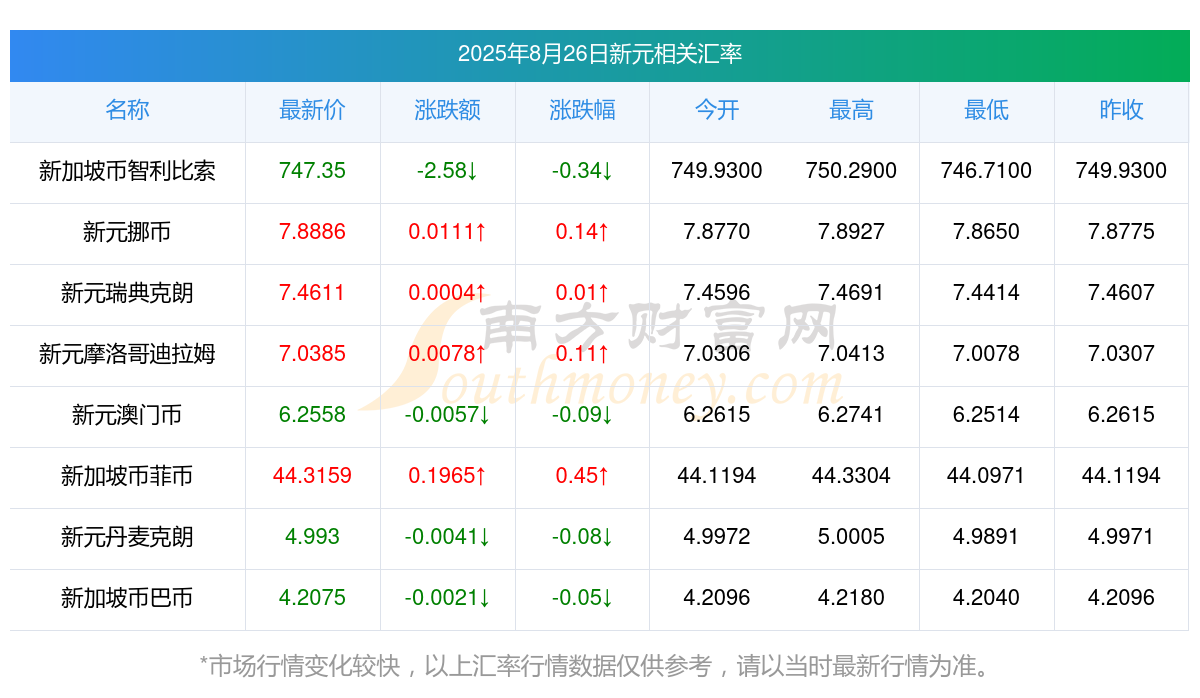Image resolution: width=1200 pixels, height=698 pixels.
Task: Click the previous close 7.0307
Action: click(1121, 354)
